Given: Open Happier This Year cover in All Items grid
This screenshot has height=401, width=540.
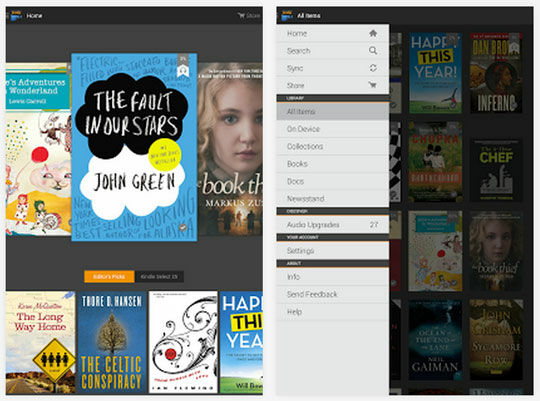Looking at the screenshot, I should (435, 73).
